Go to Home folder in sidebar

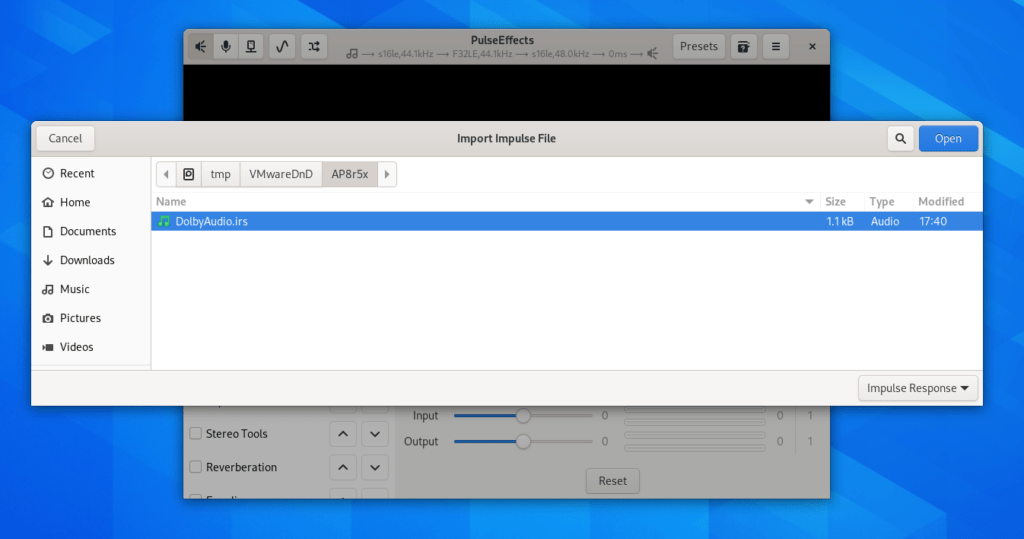click(91, 203)
